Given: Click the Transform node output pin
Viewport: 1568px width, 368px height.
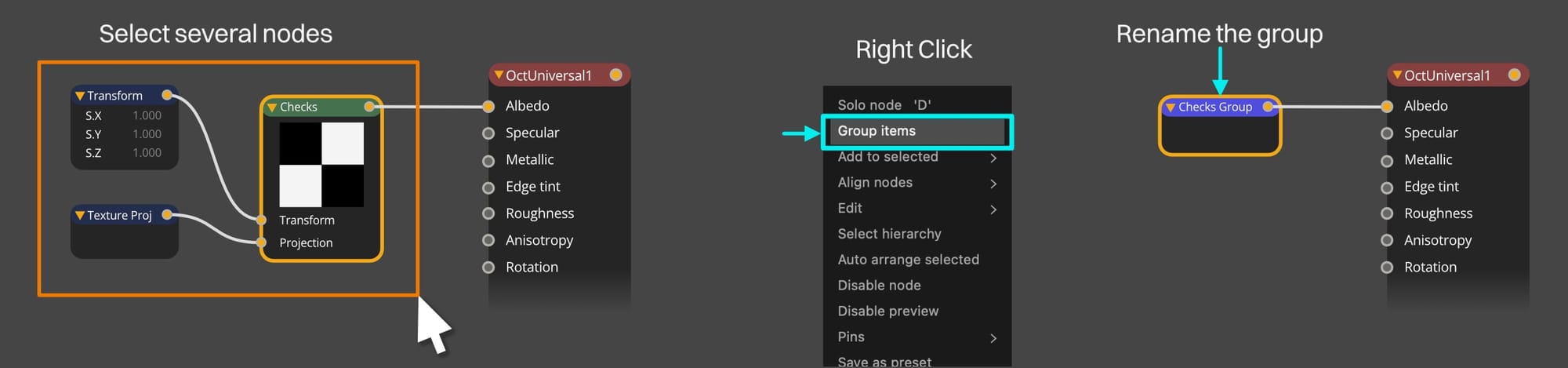Looking at the screenshot, I should pos(167,95).
